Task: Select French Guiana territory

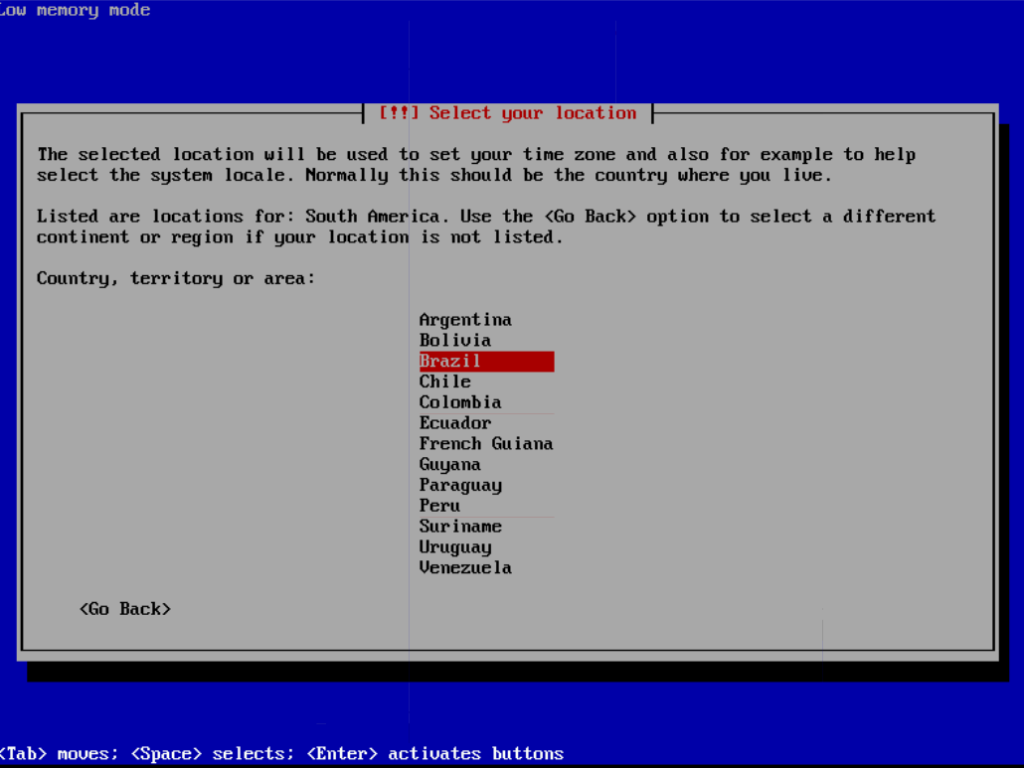Action: coord(486,443)
